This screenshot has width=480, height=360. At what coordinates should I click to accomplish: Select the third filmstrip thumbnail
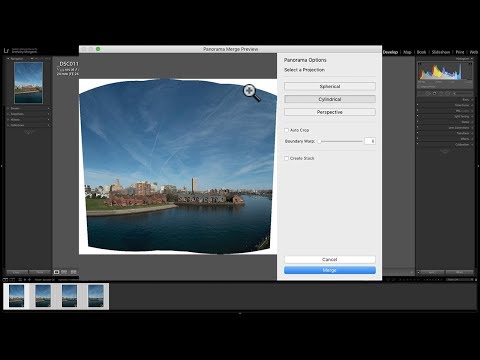[x=69, y=296]
